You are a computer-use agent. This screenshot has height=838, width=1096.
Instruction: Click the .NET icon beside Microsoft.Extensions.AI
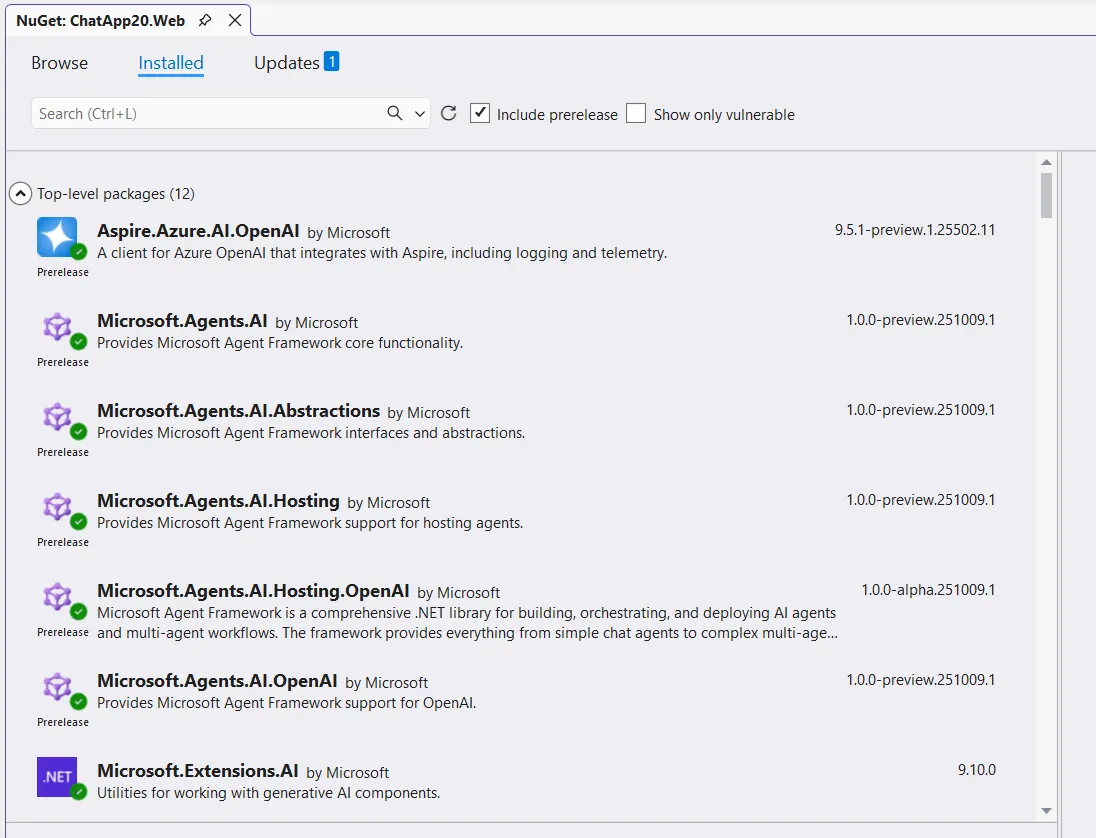(x=57, y=777)
